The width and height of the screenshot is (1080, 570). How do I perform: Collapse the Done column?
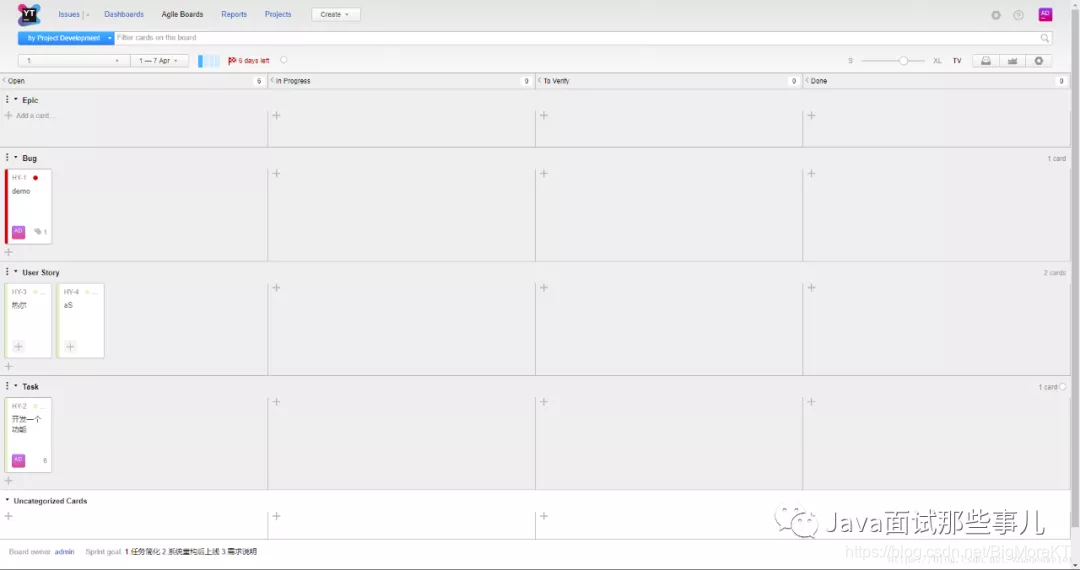807,81
